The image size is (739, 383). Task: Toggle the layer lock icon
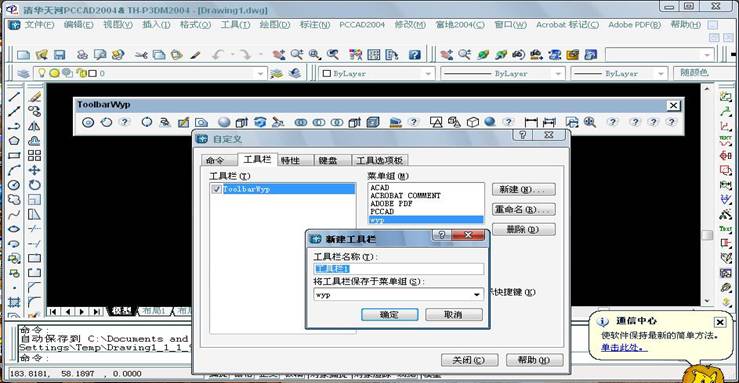[x=81, y=73]
